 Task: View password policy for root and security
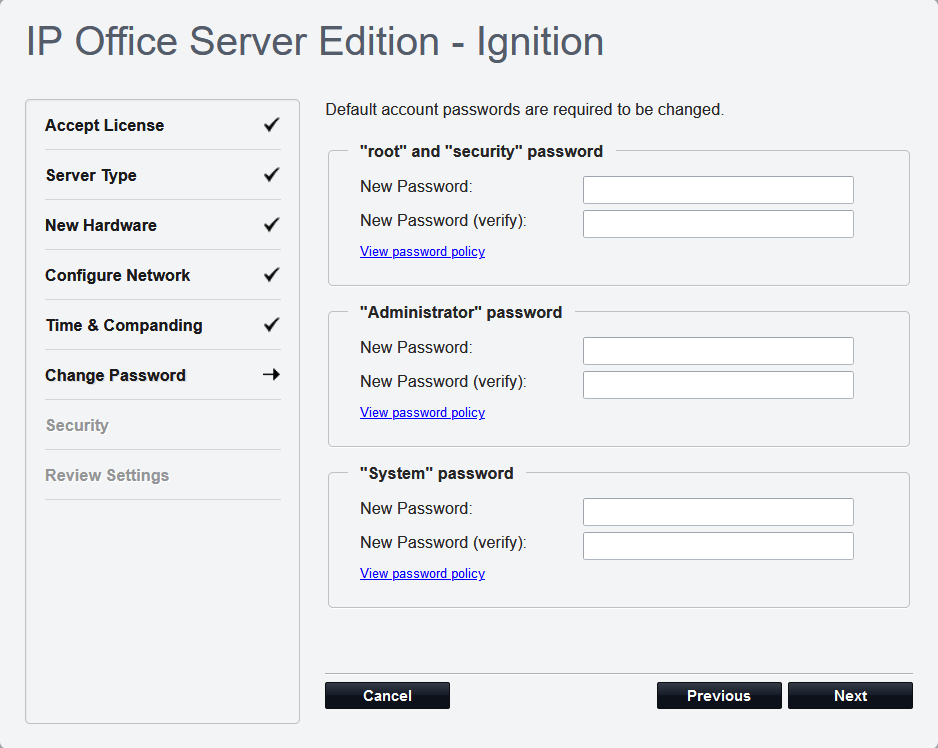point(422,251)
